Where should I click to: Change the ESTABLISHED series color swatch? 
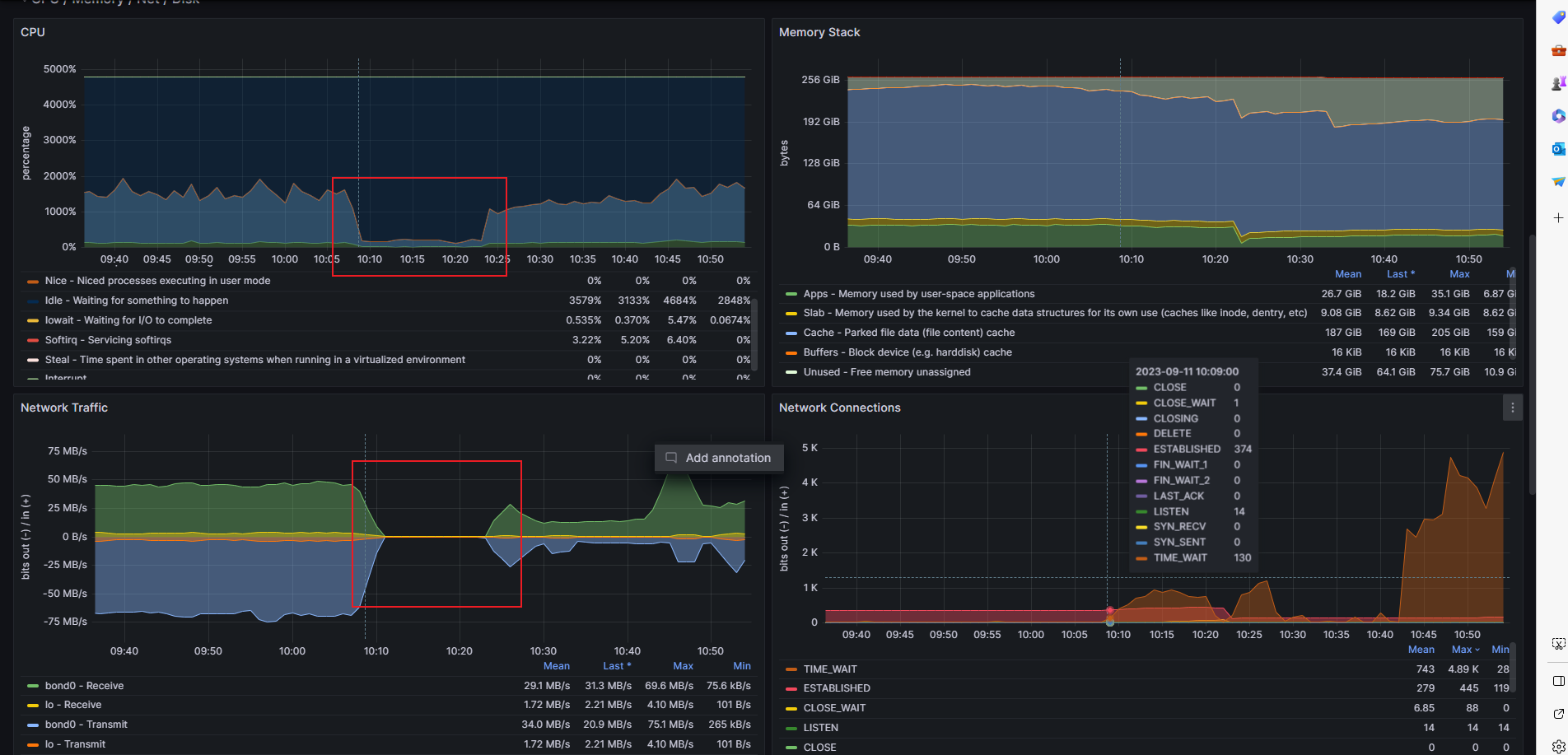(791, 688)
